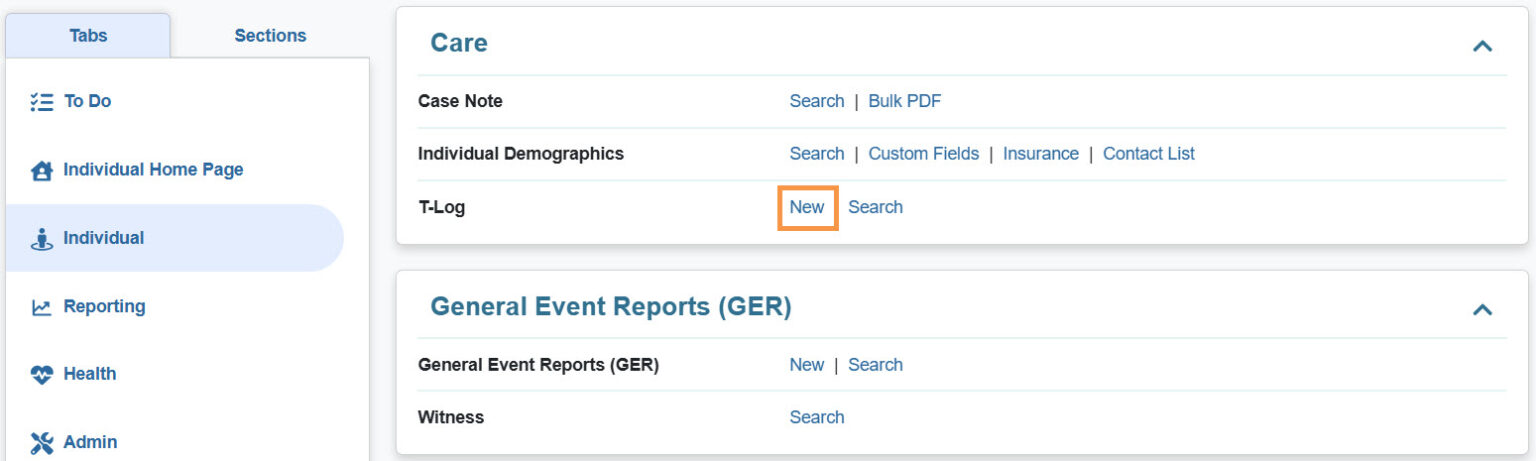Open Health via the heart icon
Image resolution: width=1536 pixels, height=461 pixels.
pos(41,375)
